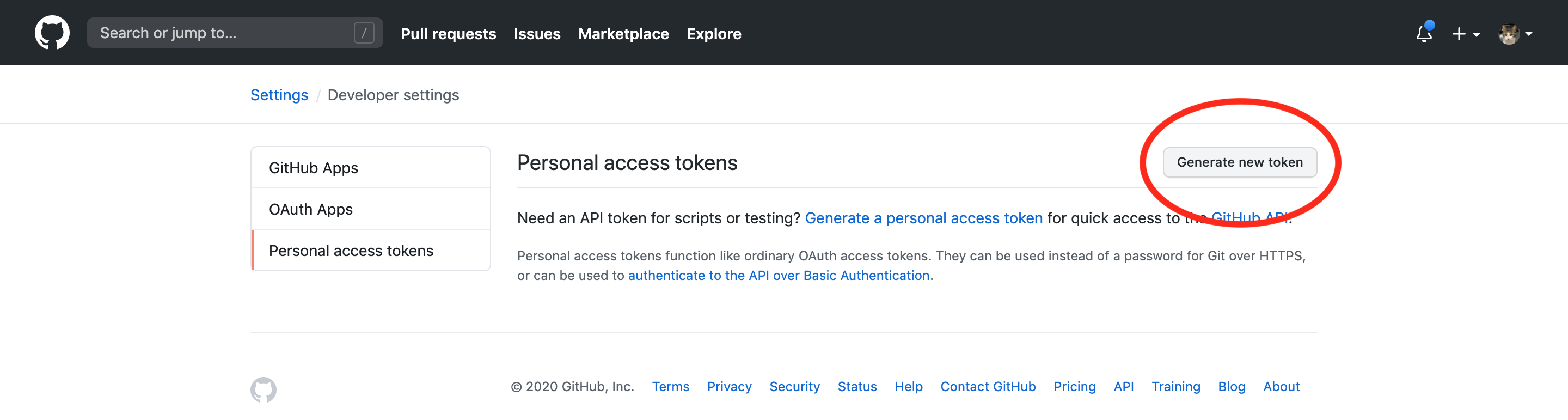The height and width of the screenshot is (420, 1568).
Task: Open Issues in the top nav
Action: point(537,34)
